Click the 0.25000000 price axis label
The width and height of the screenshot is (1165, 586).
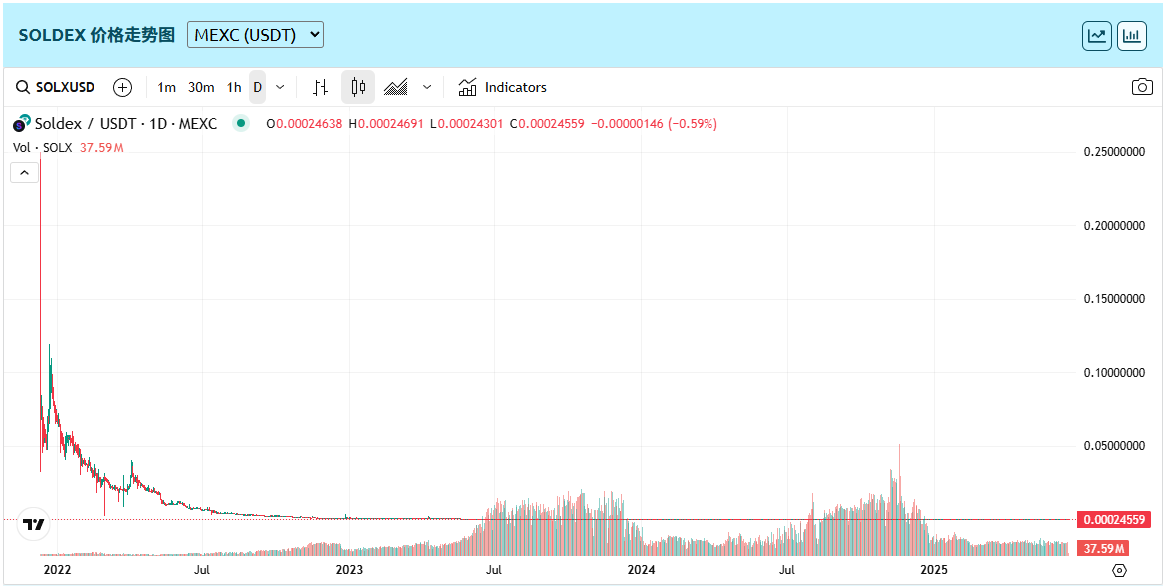coord(1114,152)
